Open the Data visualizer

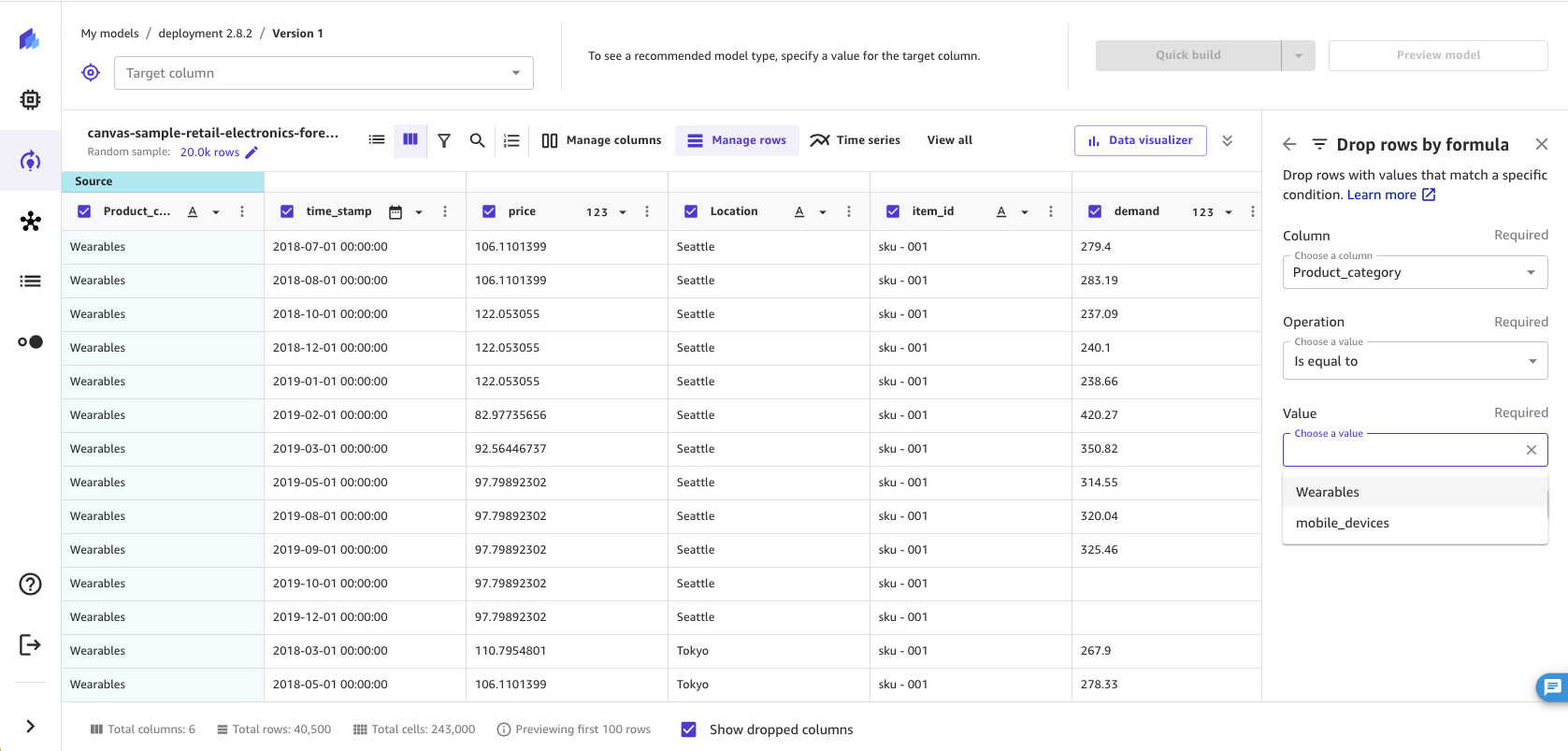[1141, 140]
